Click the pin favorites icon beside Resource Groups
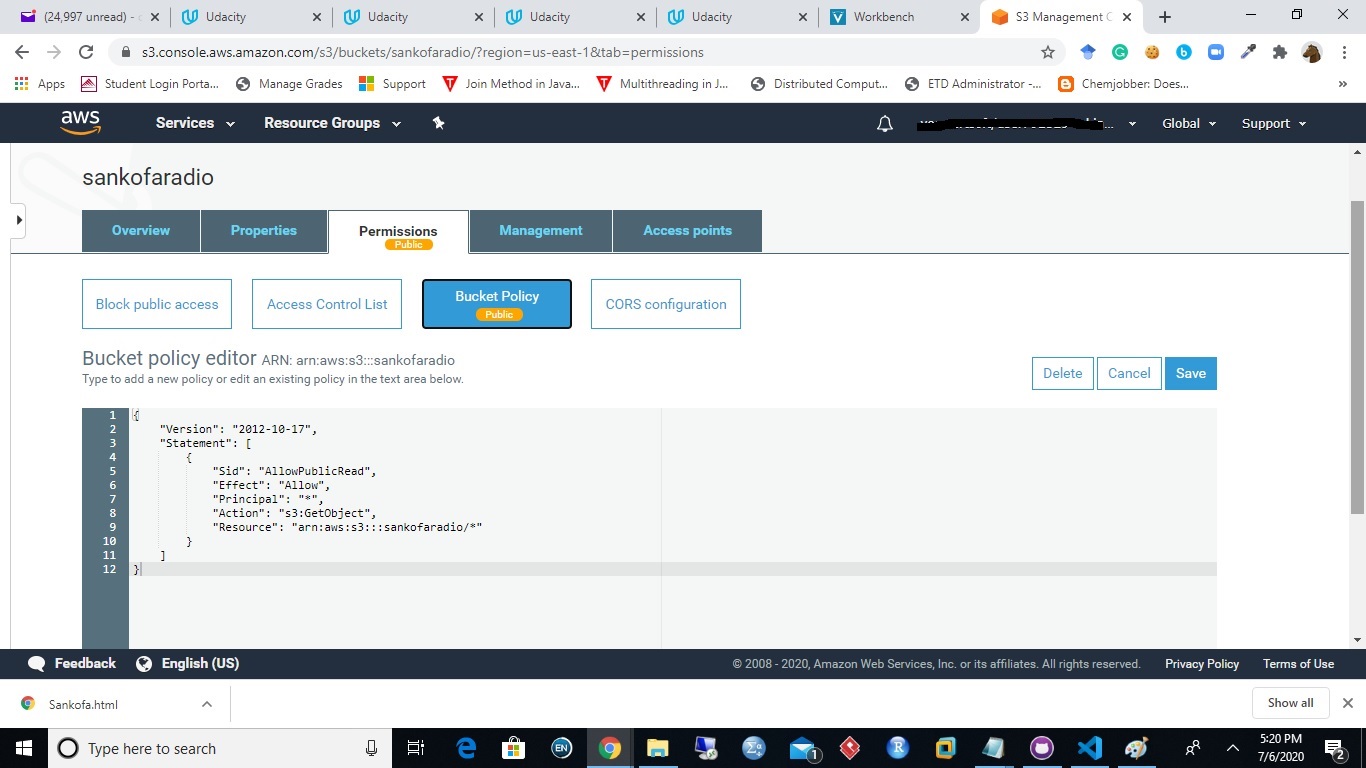This screenshot has width=1366, height=768. coord(437,122)
